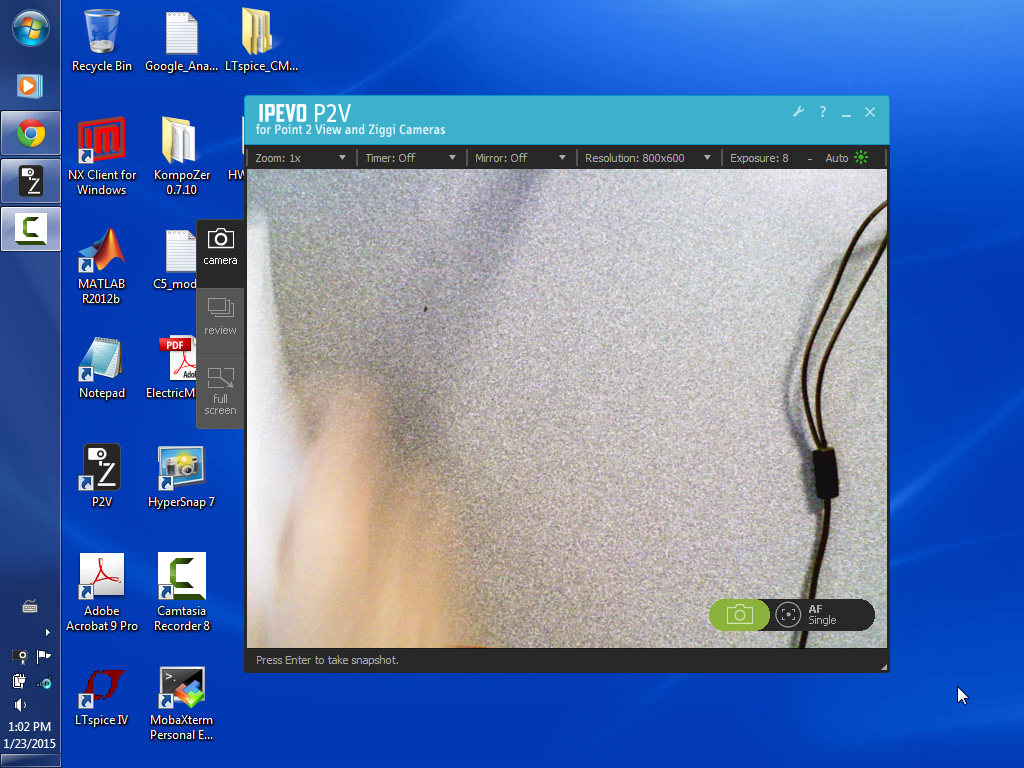1024x768 pixels.
Task: Click 'Press Enter to take snapshot' status text
Action: 327,660
